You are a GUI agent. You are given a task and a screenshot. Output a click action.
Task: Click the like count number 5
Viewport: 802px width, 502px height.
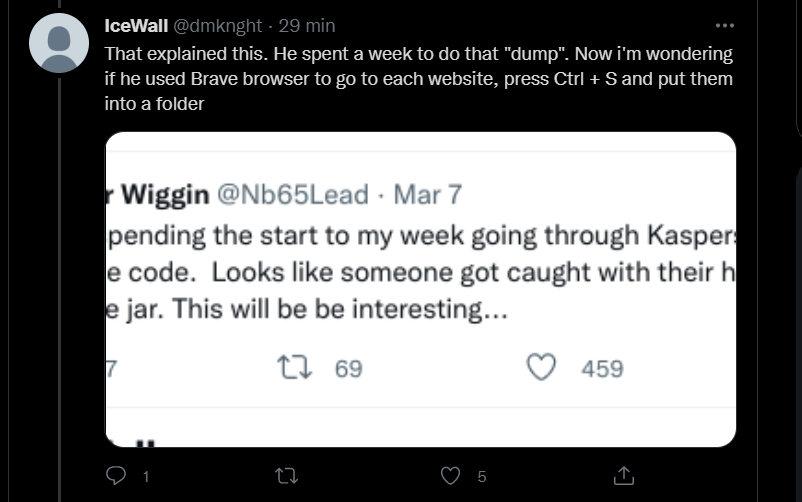[481, 478]
